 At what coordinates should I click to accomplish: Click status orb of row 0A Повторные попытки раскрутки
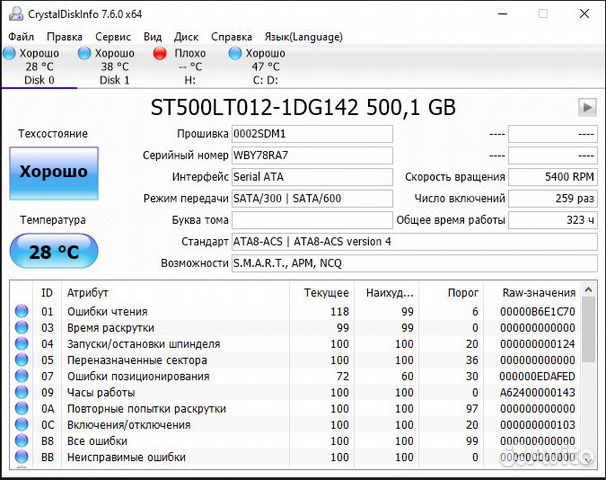22,409
